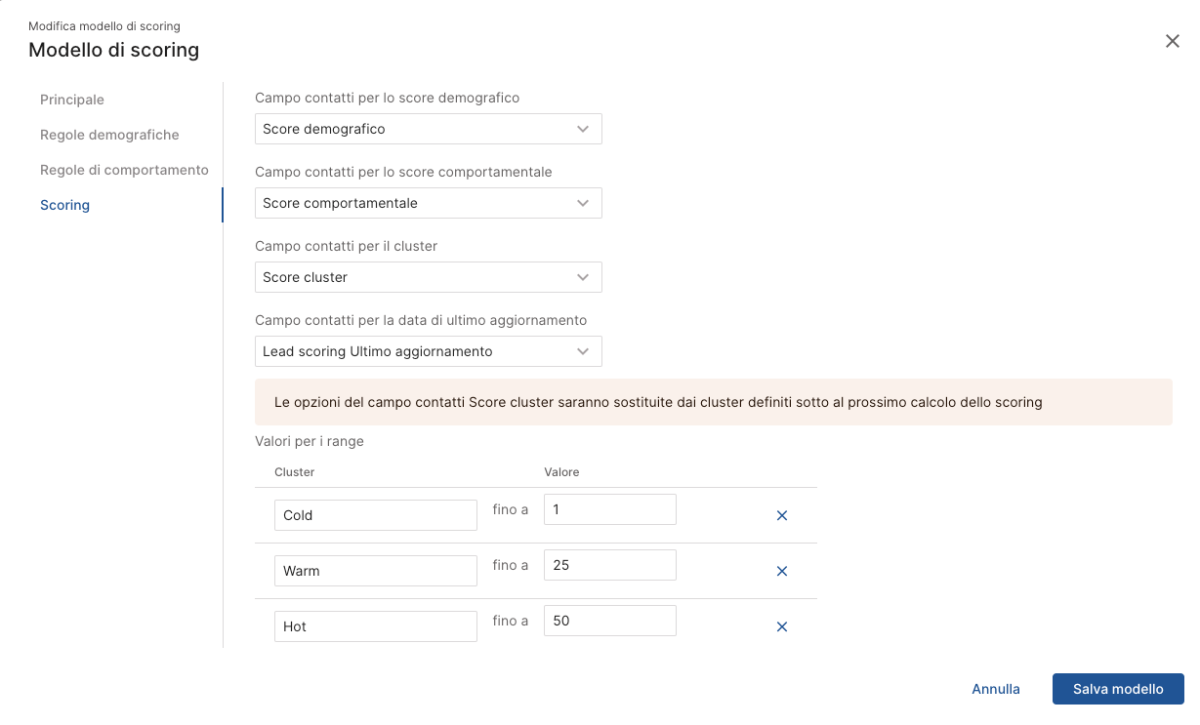Viewport: 1200px width, 725px height.
Task: Click the Warm value field showing 25
Action: [609, 565]
